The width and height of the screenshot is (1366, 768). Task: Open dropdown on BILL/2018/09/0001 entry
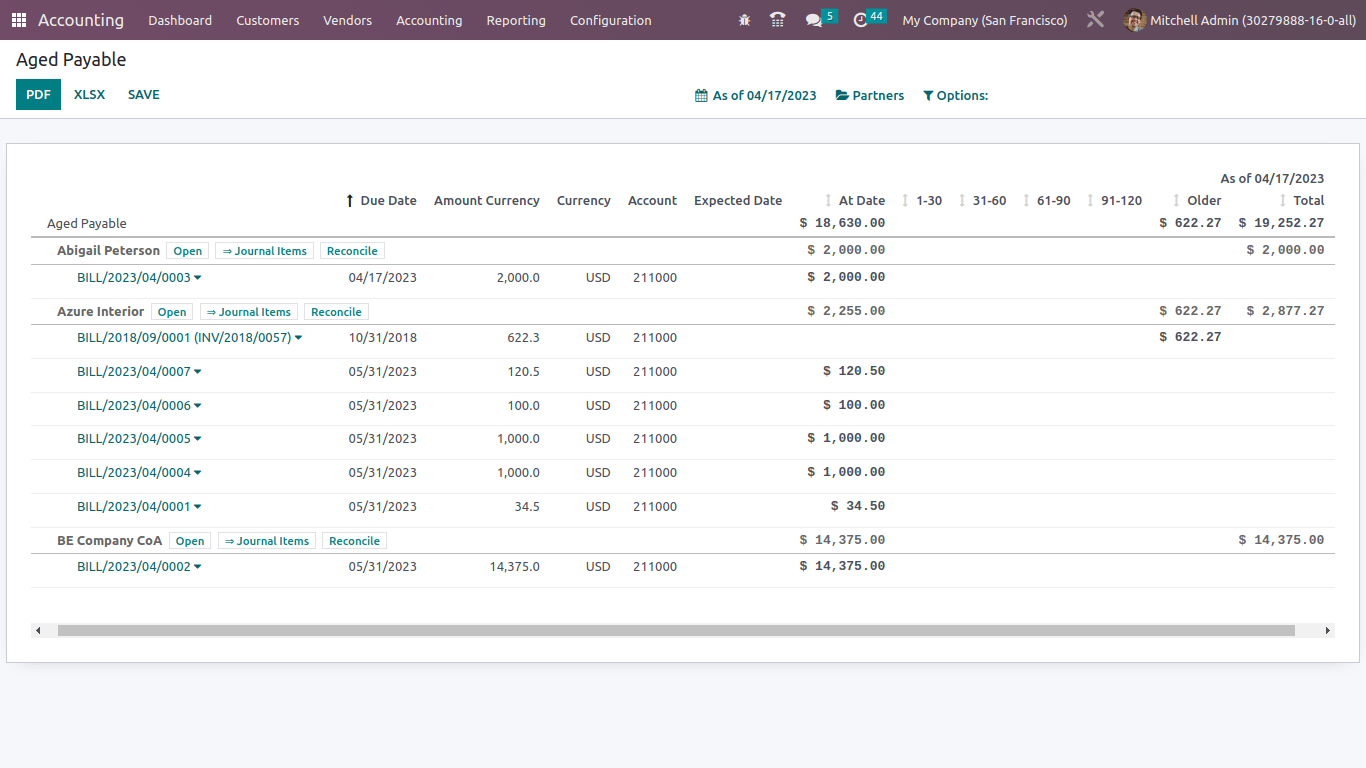(299, 337)
